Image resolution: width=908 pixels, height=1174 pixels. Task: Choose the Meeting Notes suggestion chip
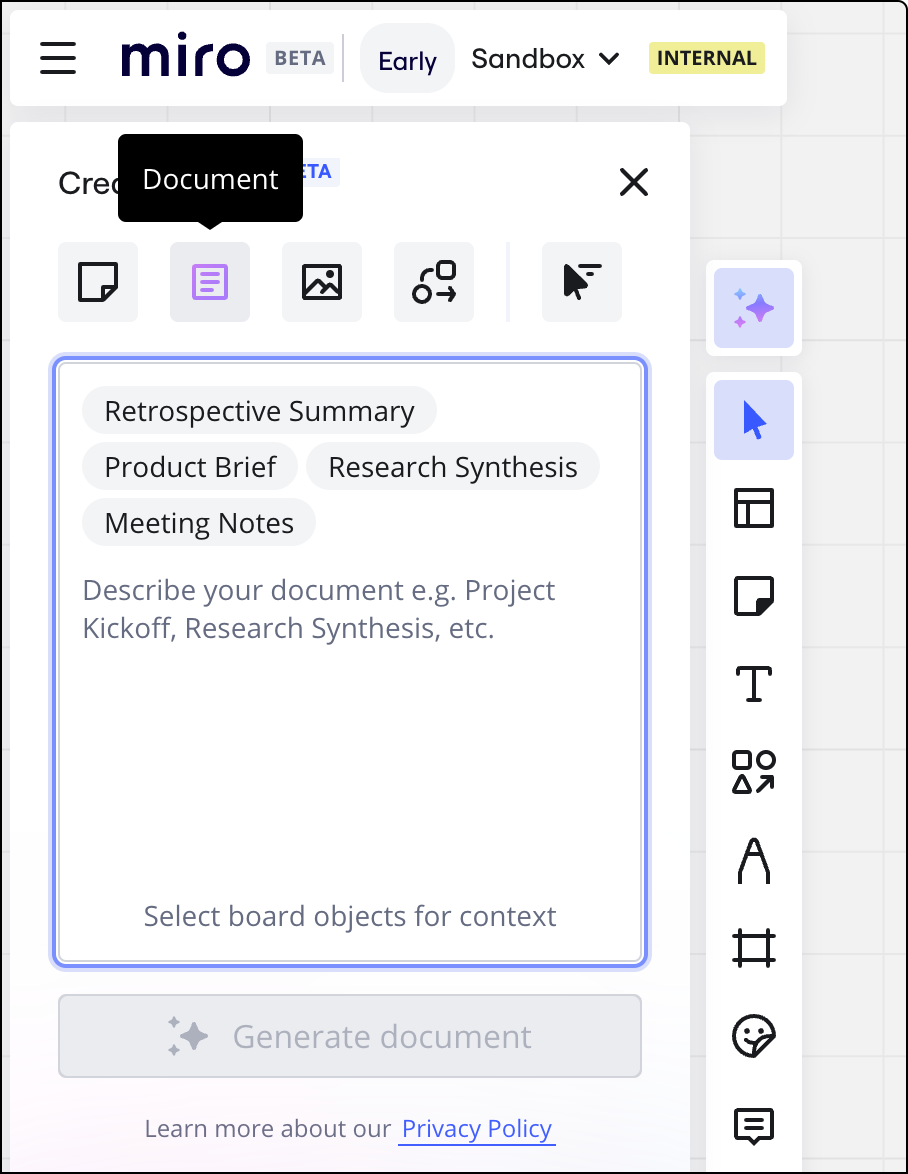click(199, 523)
